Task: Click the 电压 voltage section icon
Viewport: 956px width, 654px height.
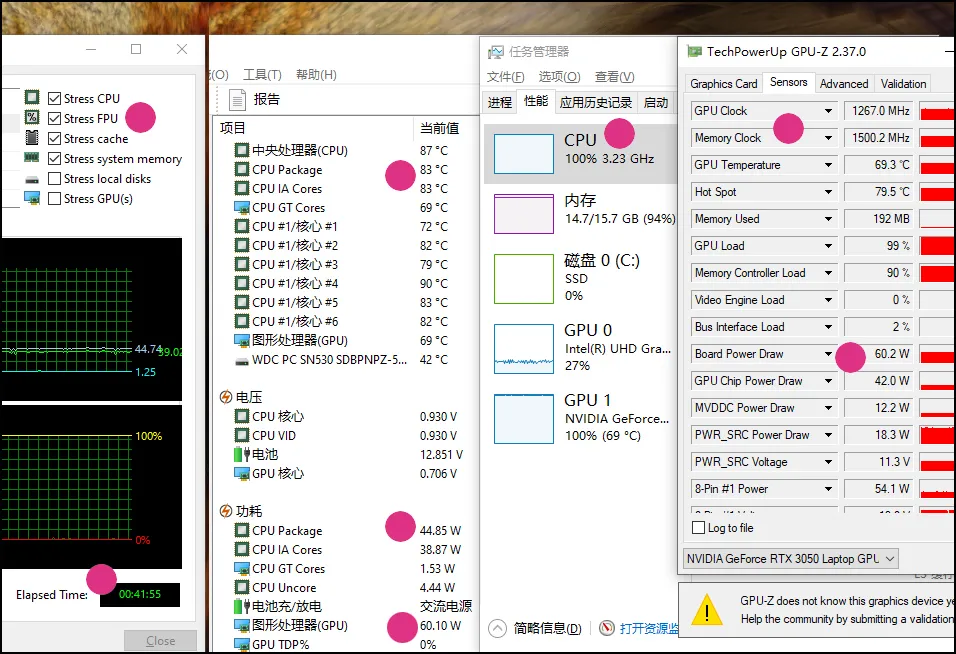Action: (x=226, y=397)
